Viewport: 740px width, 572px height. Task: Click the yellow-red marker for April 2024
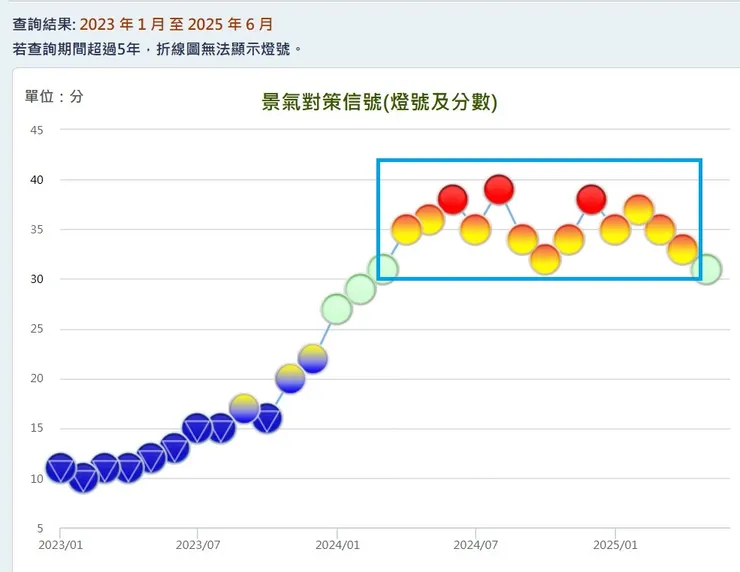coord(406,229)
